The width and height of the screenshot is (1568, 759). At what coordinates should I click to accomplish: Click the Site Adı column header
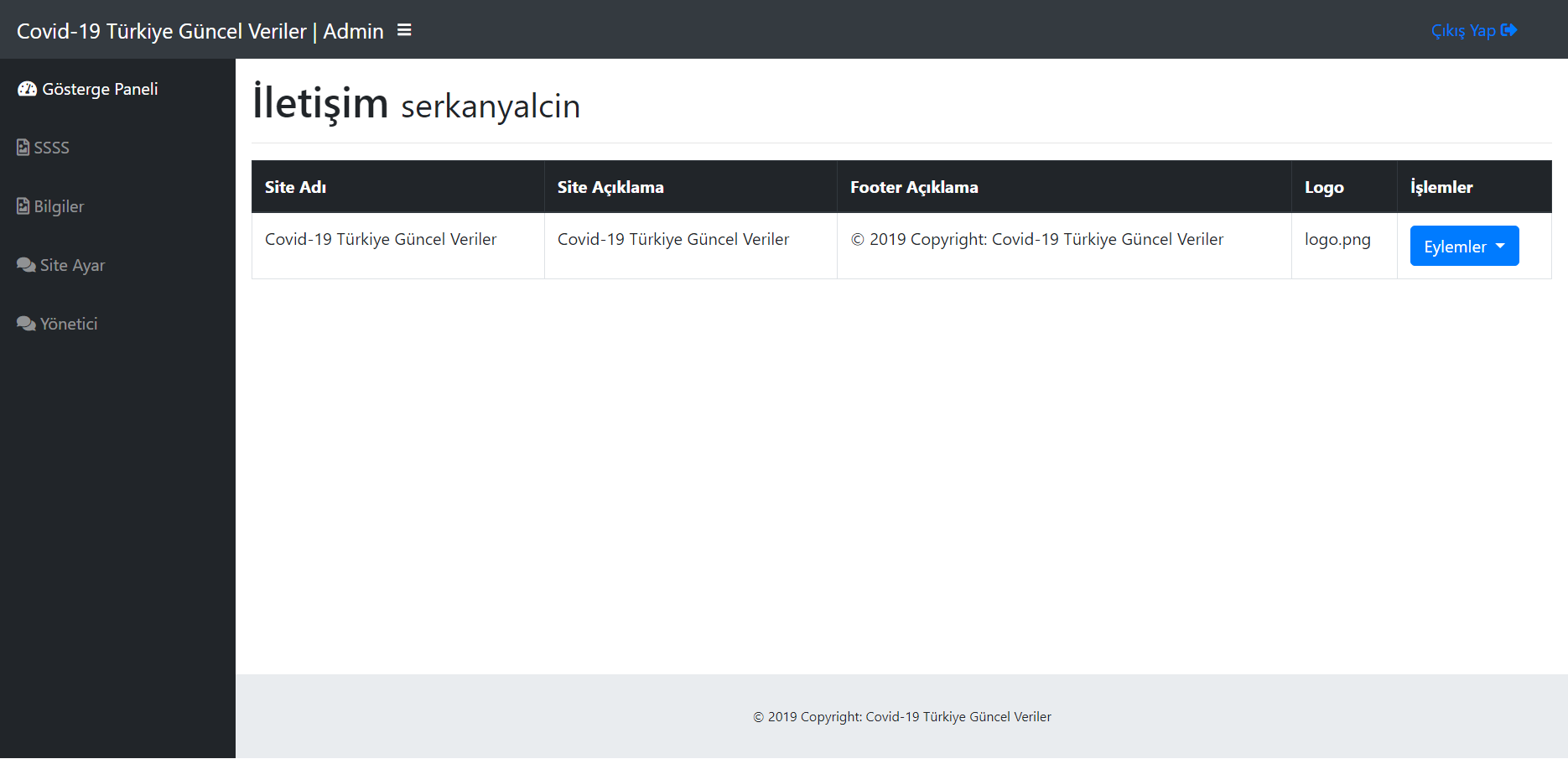[295, 187]
